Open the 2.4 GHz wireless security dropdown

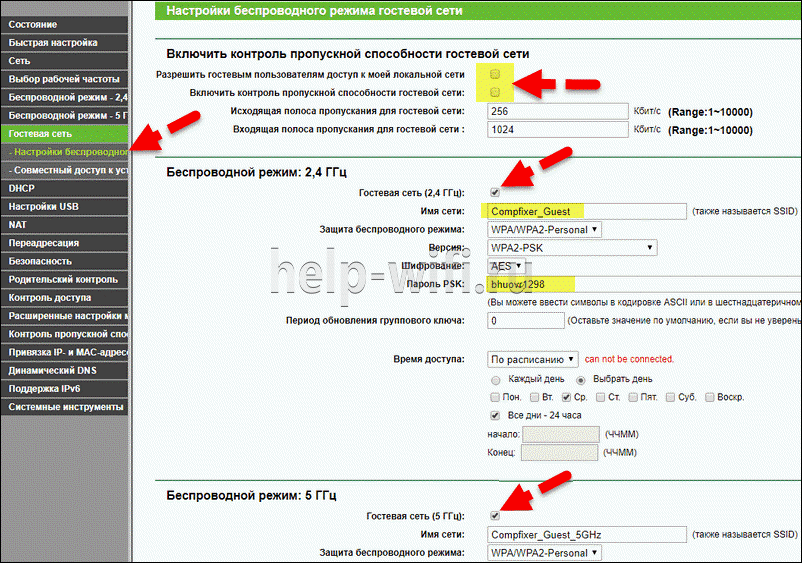point(545,229)
